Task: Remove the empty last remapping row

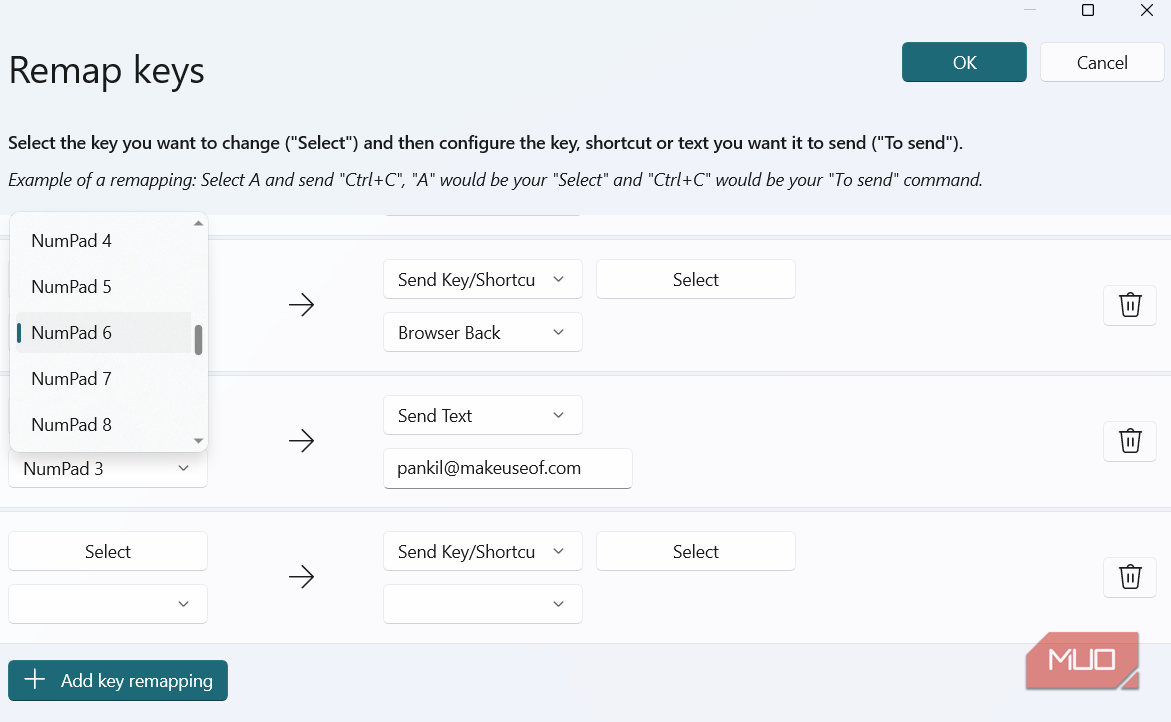Action: pyautogui.click(x=1130, y=576)
